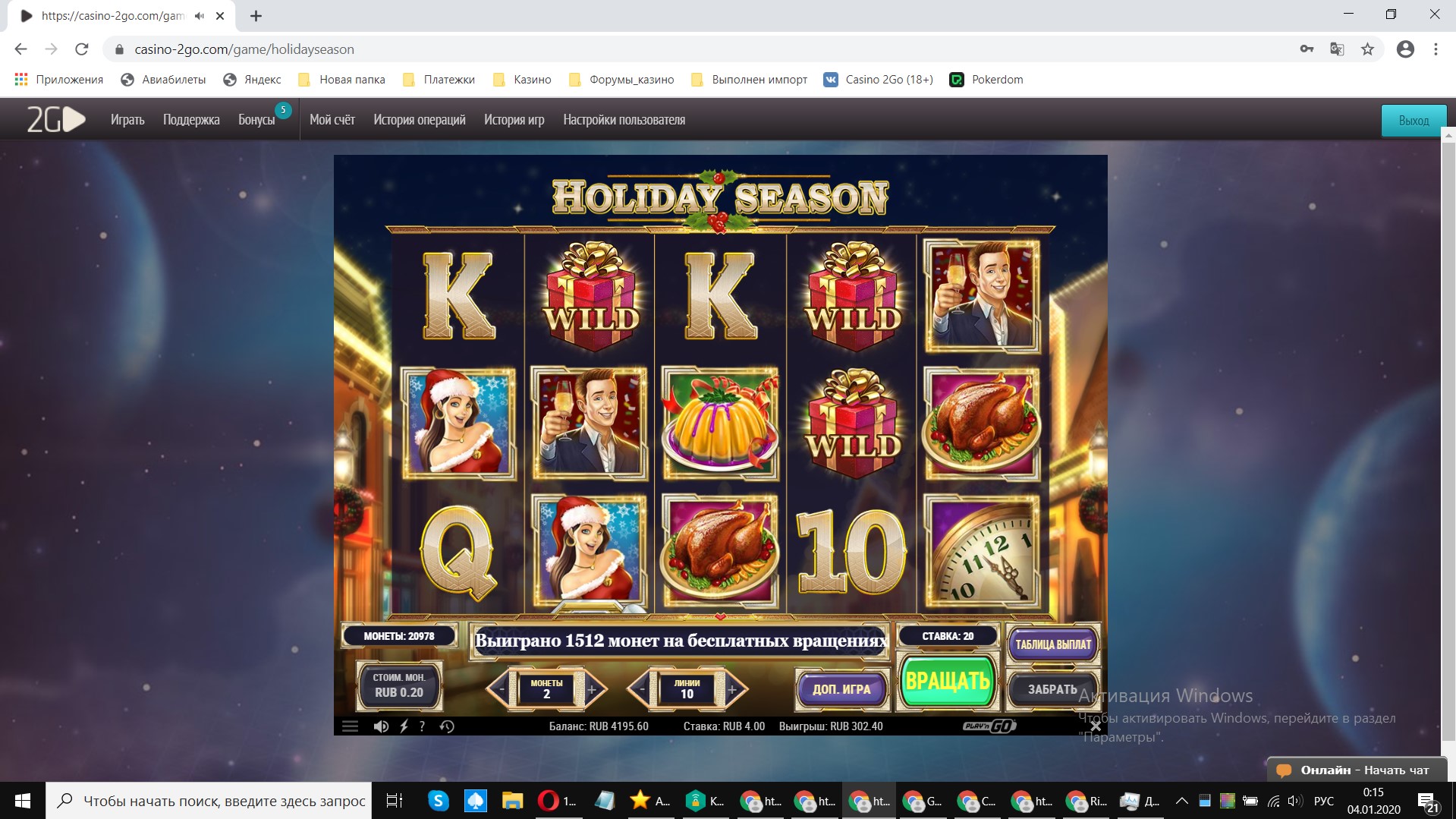The image size is (1456, 819).
Task: Toggle the lightning fast play icon
Action: click(404, 726)
